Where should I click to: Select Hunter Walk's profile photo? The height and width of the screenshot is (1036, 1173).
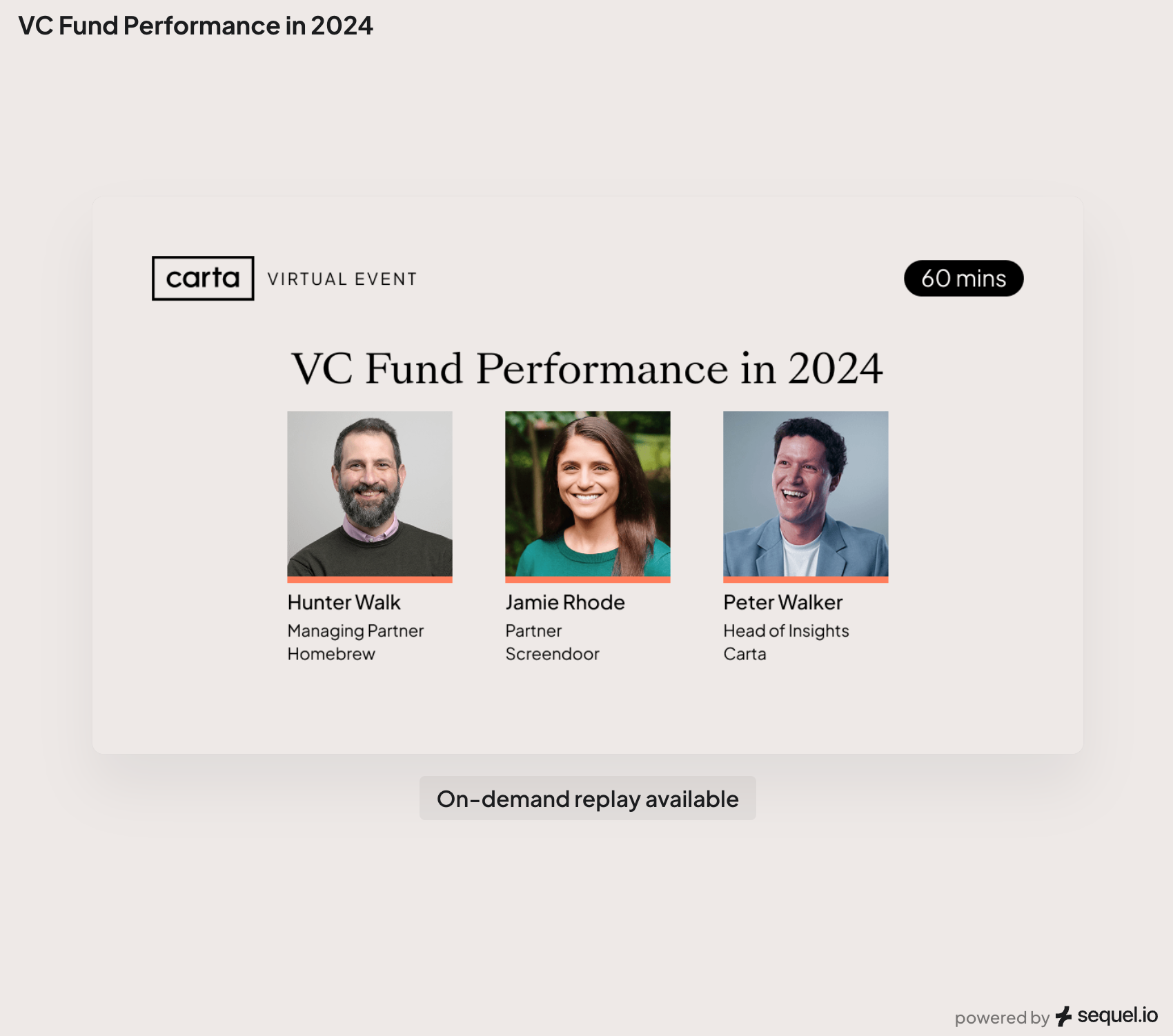click(x=369, y=493)
